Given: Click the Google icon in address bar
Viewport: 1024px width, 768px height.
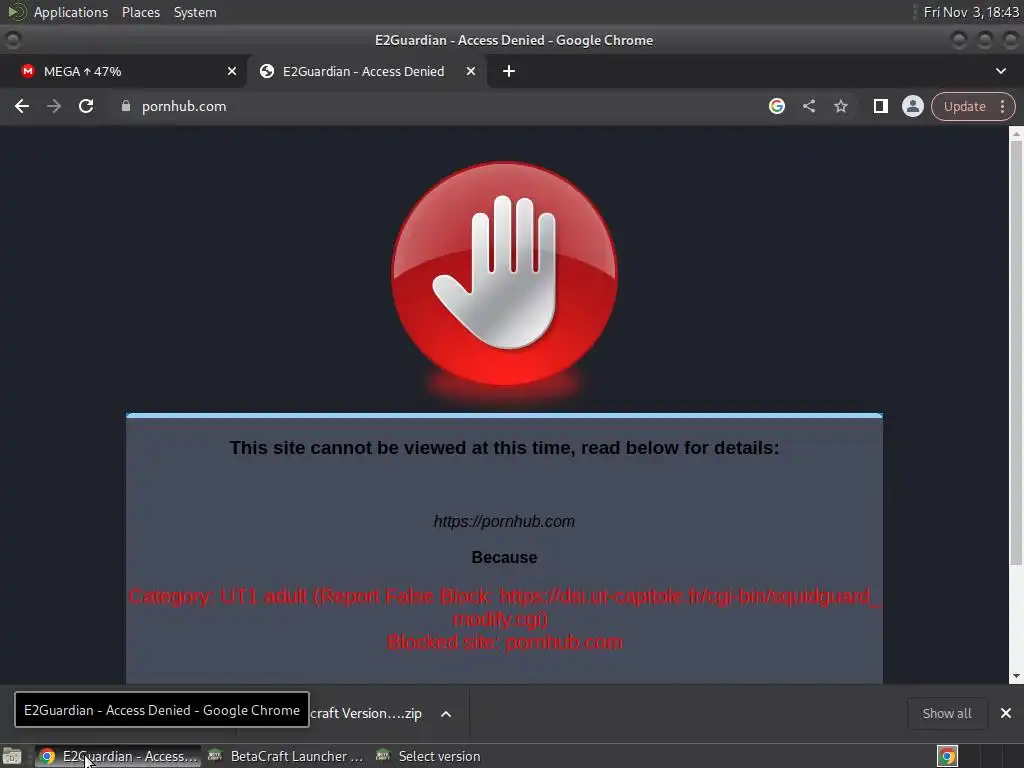Looking at the screenshot, I should click(776, 106).
